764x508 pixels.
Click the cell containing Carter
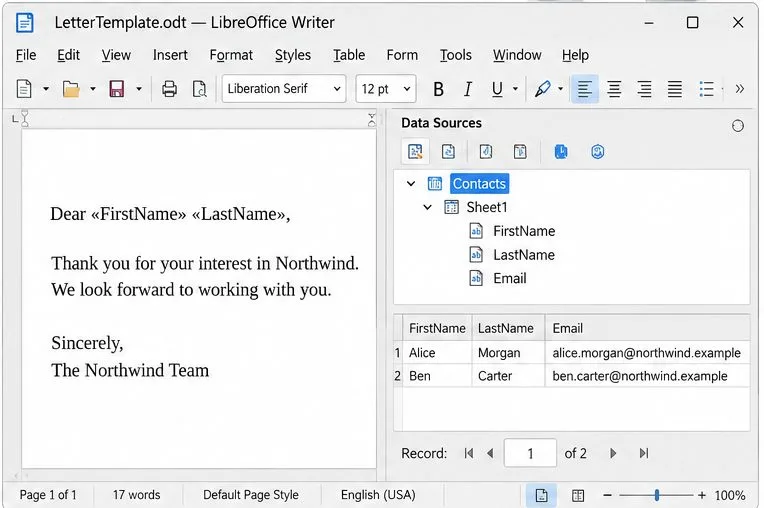pyautogui.click(x=508, y=376)
